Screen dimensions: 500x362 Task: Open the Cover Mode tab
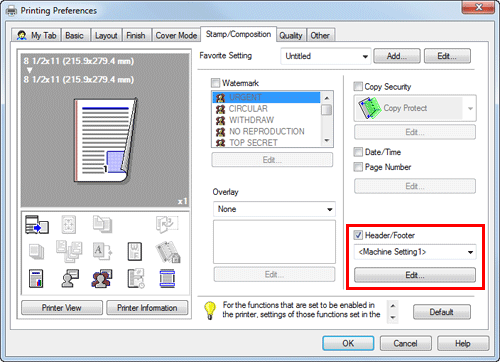(x=176, y=35)
